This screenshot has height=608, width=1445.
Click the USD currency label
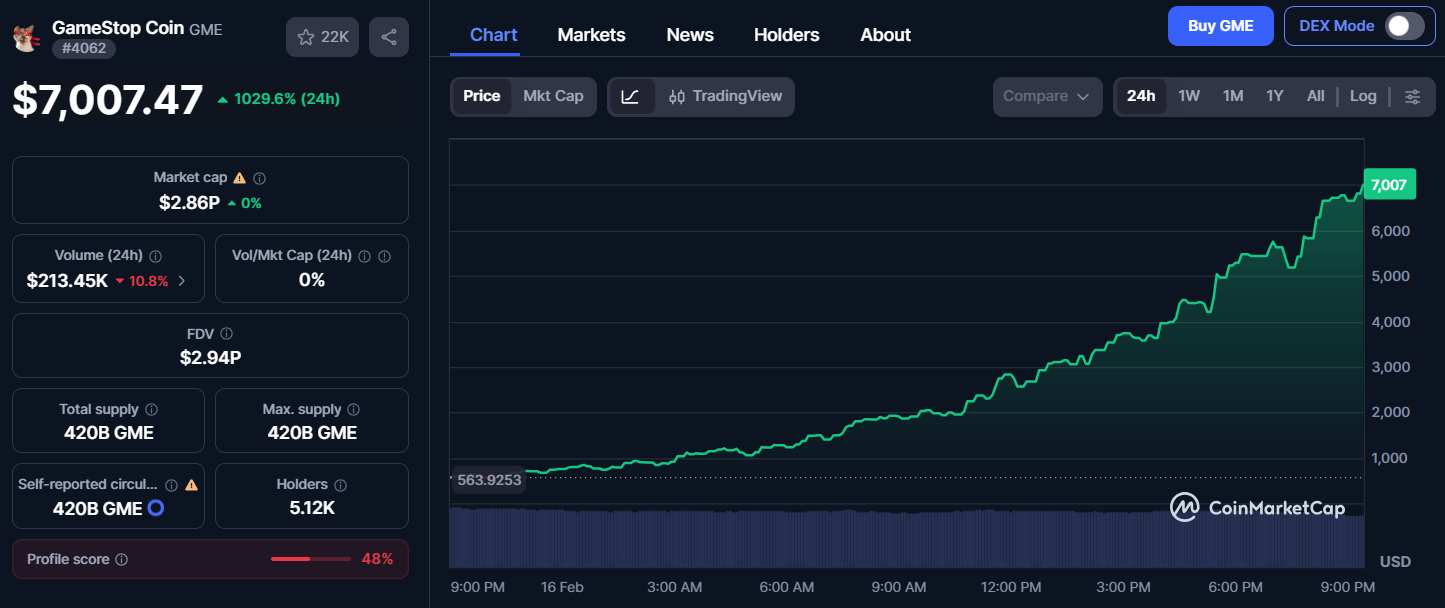tap(1395, 562)
